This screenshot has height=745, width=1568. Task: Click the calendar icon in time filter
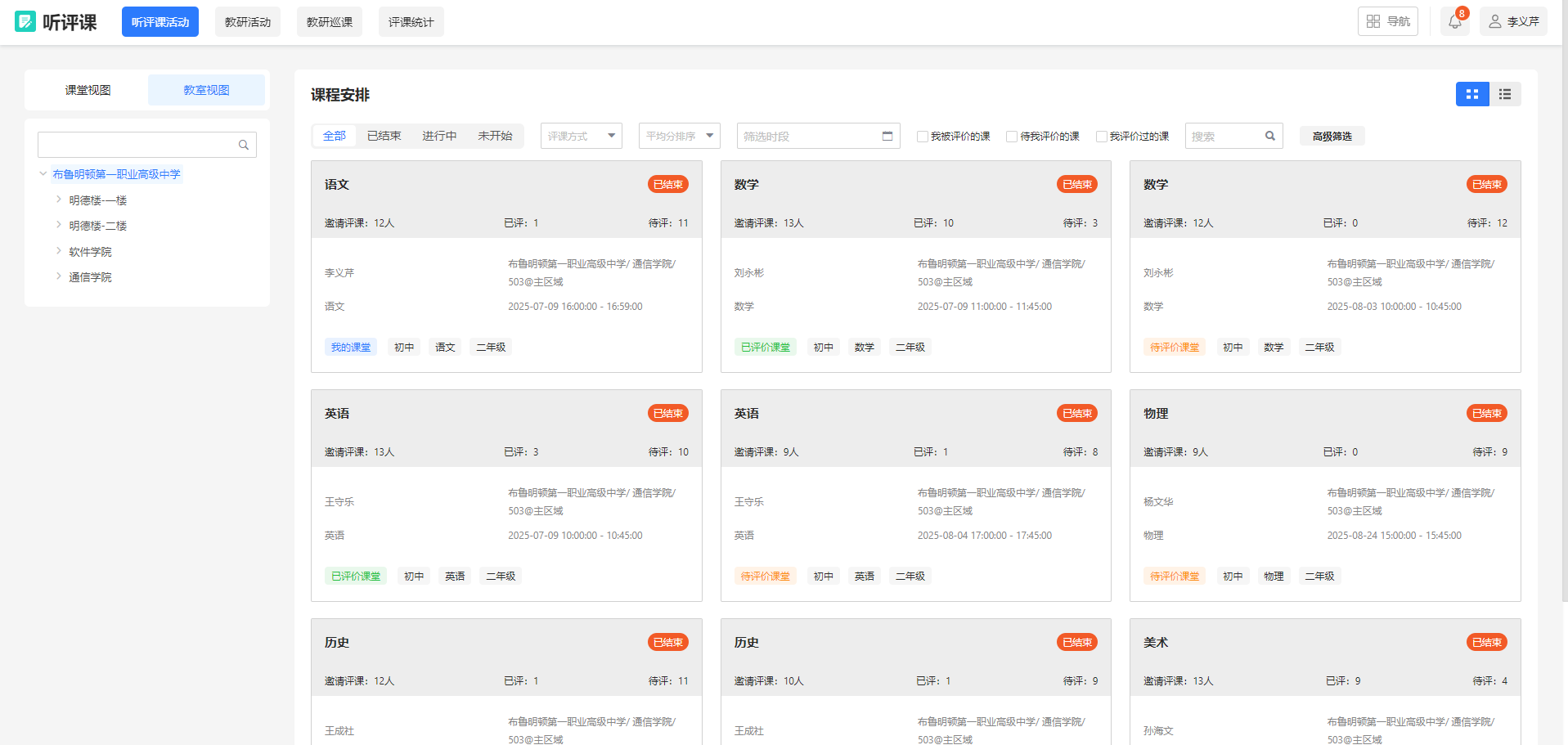(x=887, y=136)
